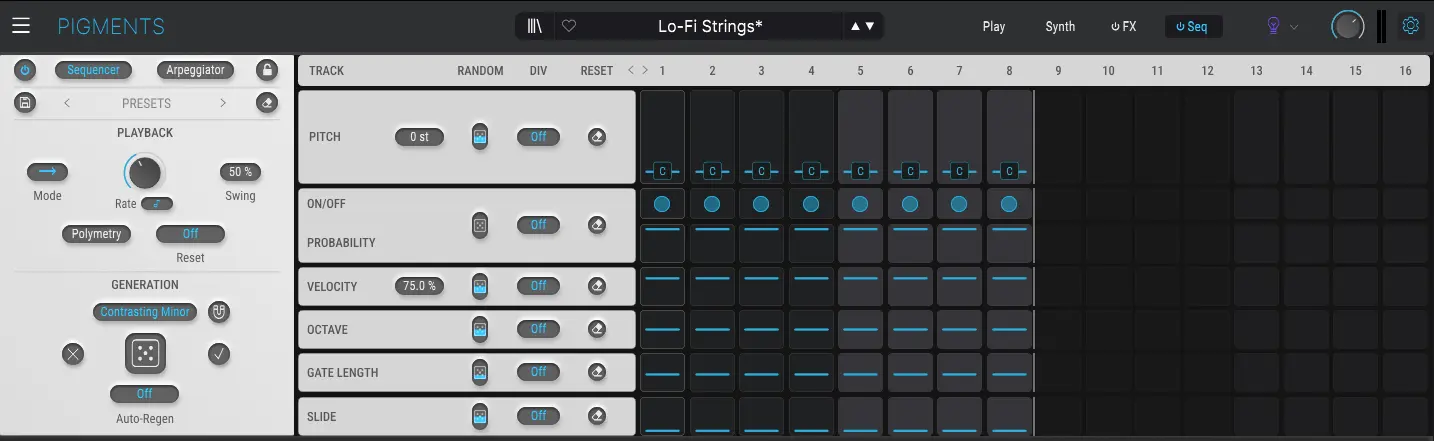Open the Velocity track Div dropdown
The image size is (1434, 441).
[x=538, y=286]
